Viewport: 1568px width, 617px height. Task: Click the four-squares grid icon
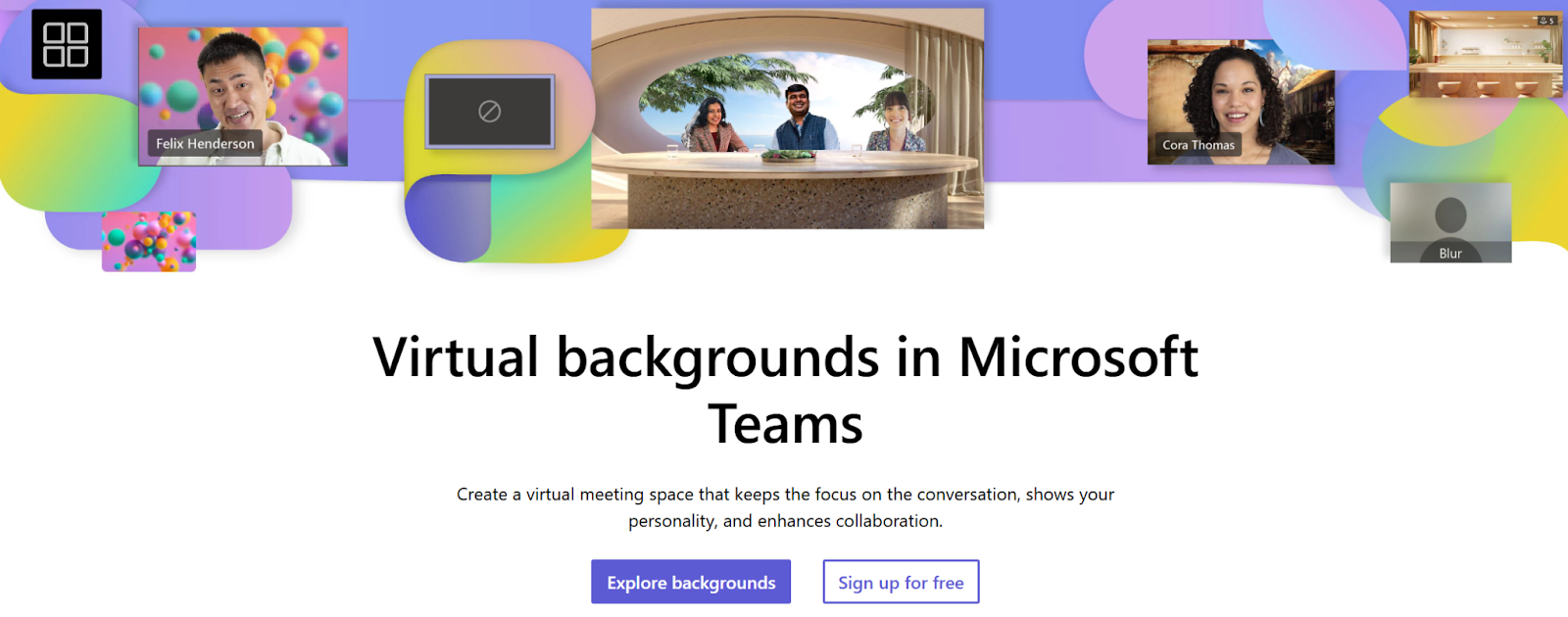pos(67,44)
